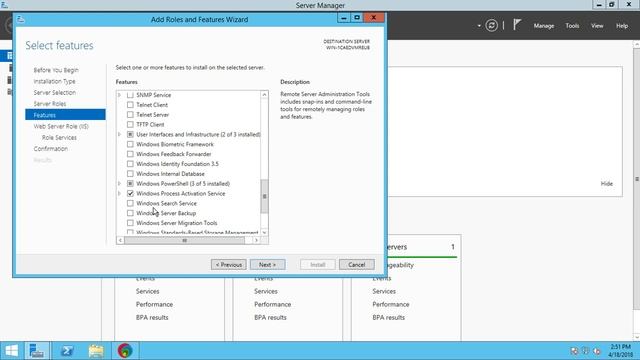The height and width of the screenshot is (360, 640).
Task: Select the Features wizard step
Action: click(65, 115)
